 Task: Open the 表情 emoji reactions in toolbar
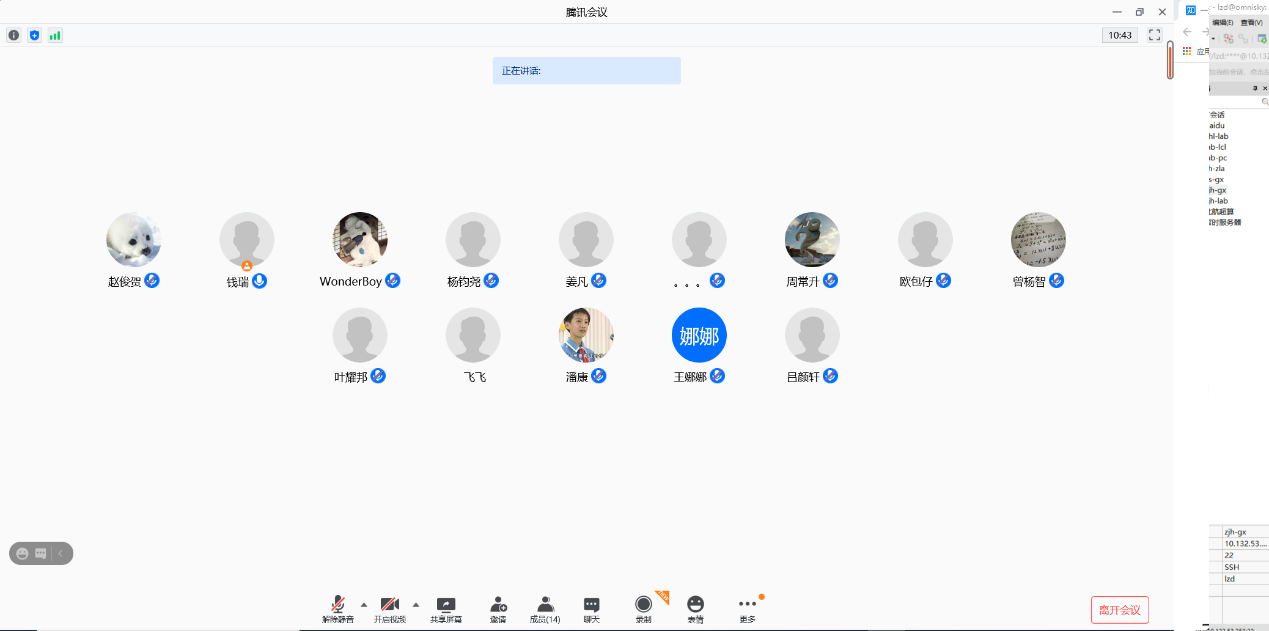(x=695, y=609)
